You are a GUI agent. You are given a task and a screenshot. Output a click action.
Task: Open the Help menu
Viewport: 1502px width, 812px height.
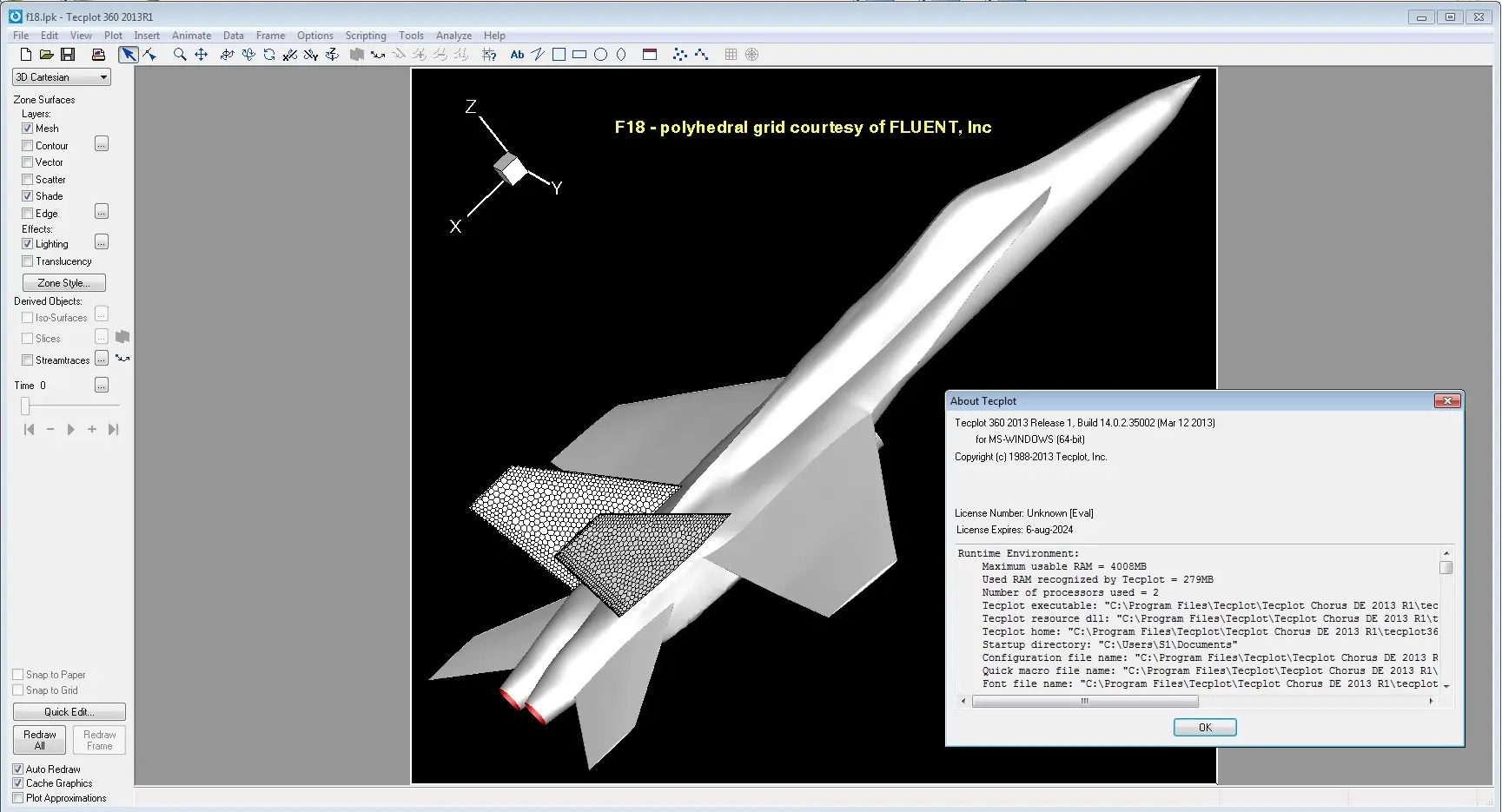(x=494, y=36)
